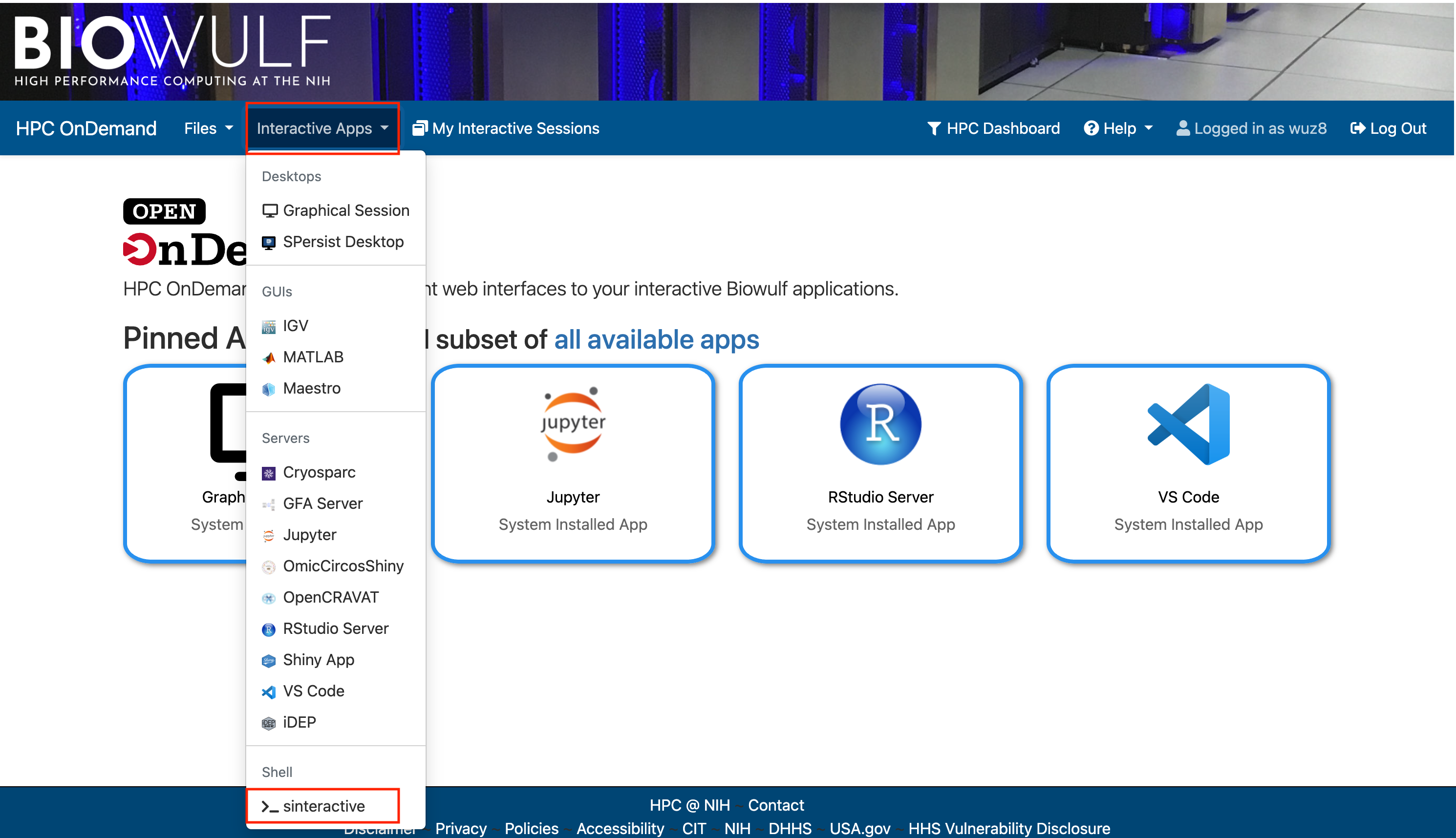The width and height of the screenshot is (1456, 838).
Task: Click the NIH footer link
Action: pyautogui.click(x=737, y=829)
